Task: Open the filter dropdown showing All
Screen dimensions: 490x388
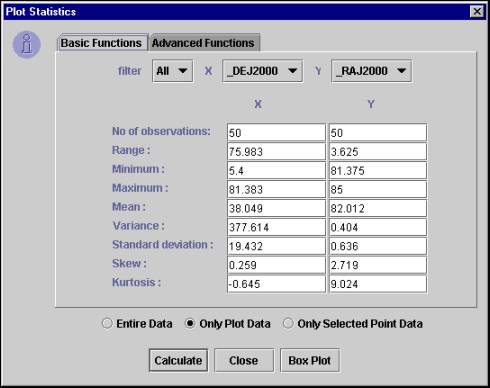Action: (172, 71)
